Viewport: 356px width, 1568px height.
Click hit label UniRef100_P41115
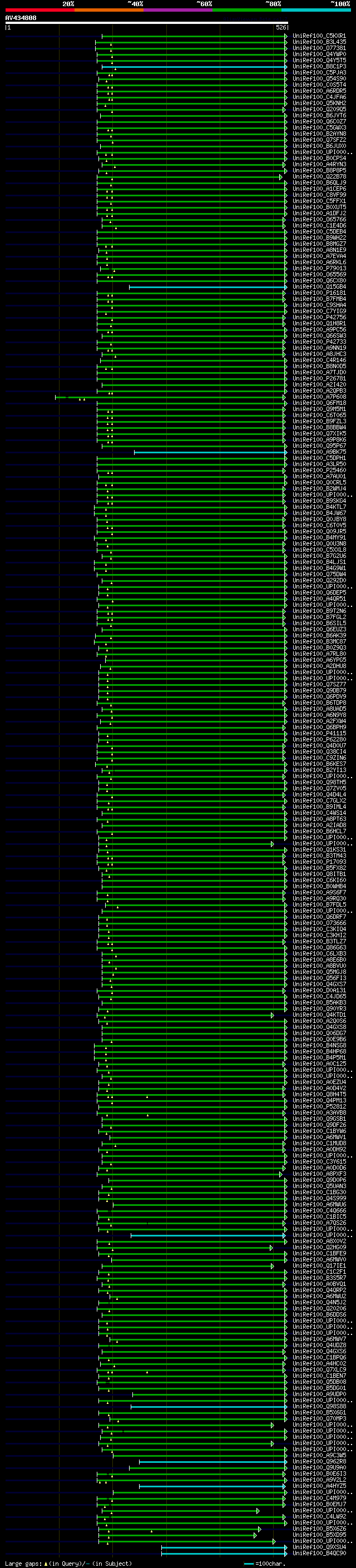coord(319,734)
